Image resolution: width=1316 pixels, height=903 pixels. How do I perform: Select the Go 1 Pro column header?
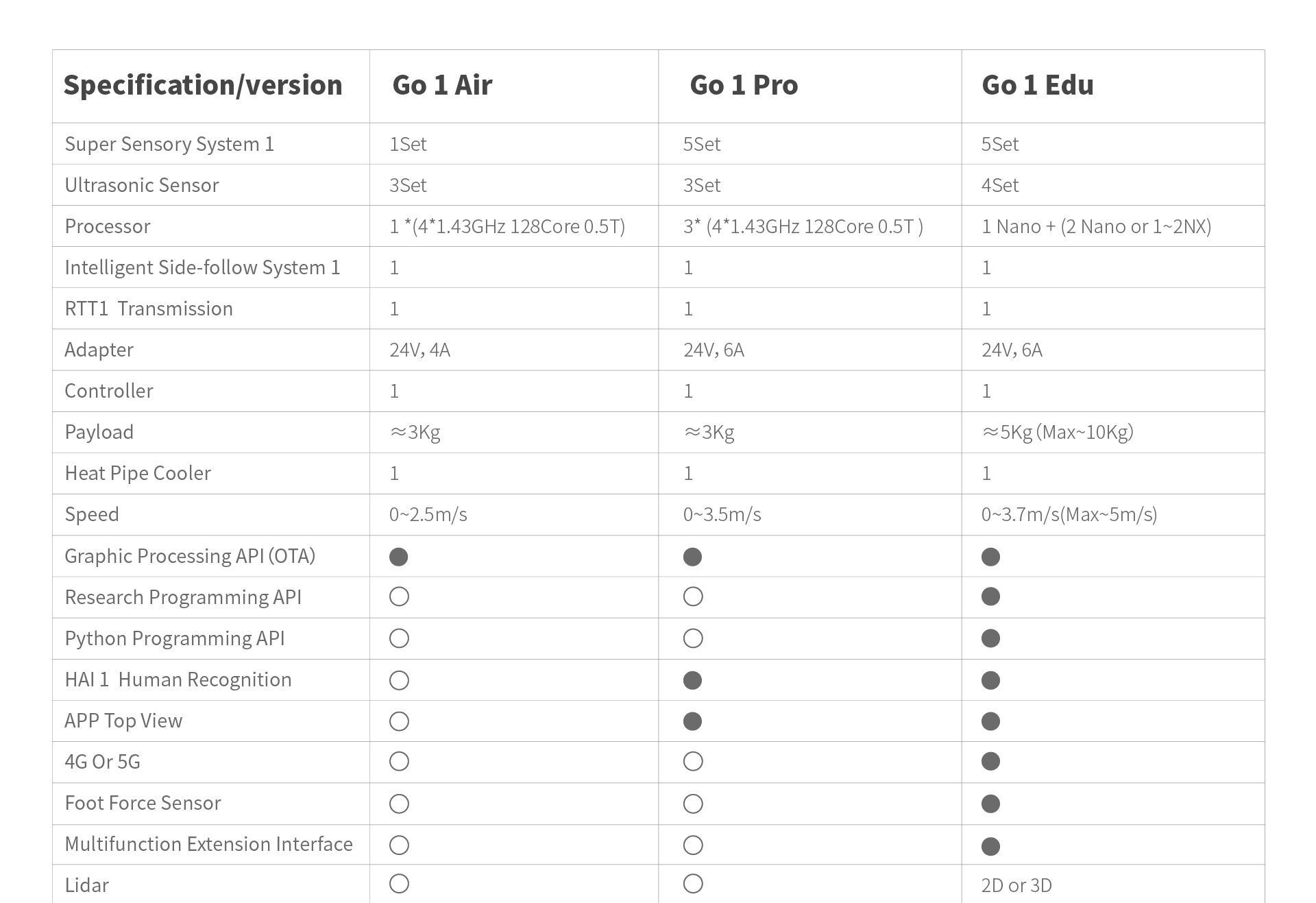(x=744, y=85)
